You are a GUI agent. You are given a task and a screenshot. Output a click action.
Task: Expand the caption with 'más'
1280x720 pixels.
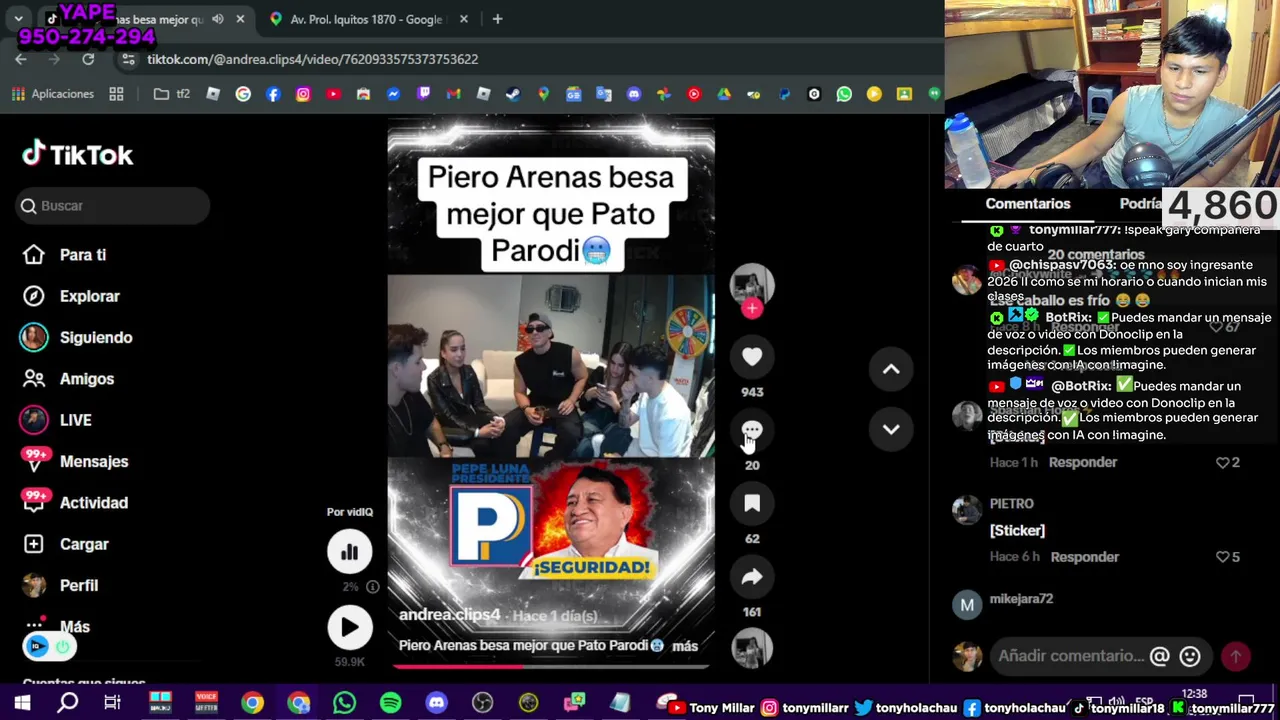pyautogui.click(x=685, y=646)
